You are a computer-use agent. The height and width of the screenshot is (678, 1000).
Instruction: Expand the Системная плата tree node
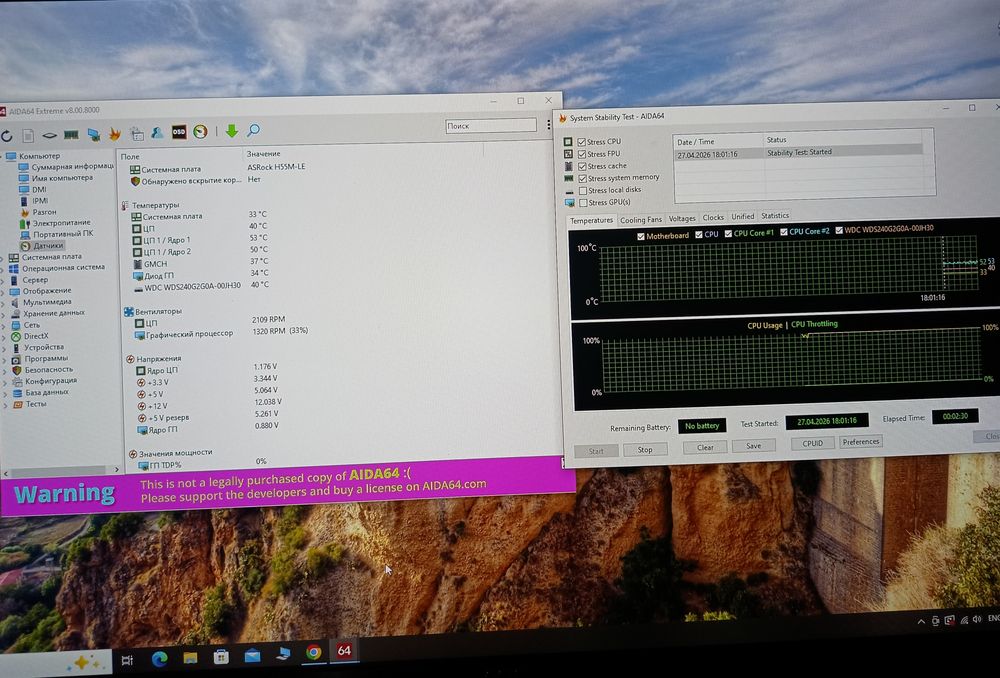click(2, 258)
